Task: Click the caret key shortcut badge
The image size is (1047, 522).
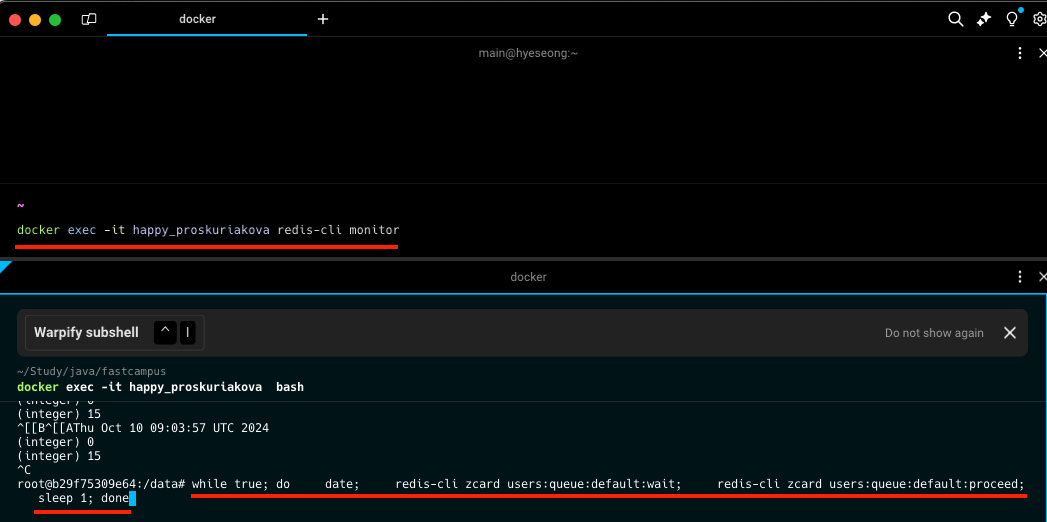Action: point(165,332)
